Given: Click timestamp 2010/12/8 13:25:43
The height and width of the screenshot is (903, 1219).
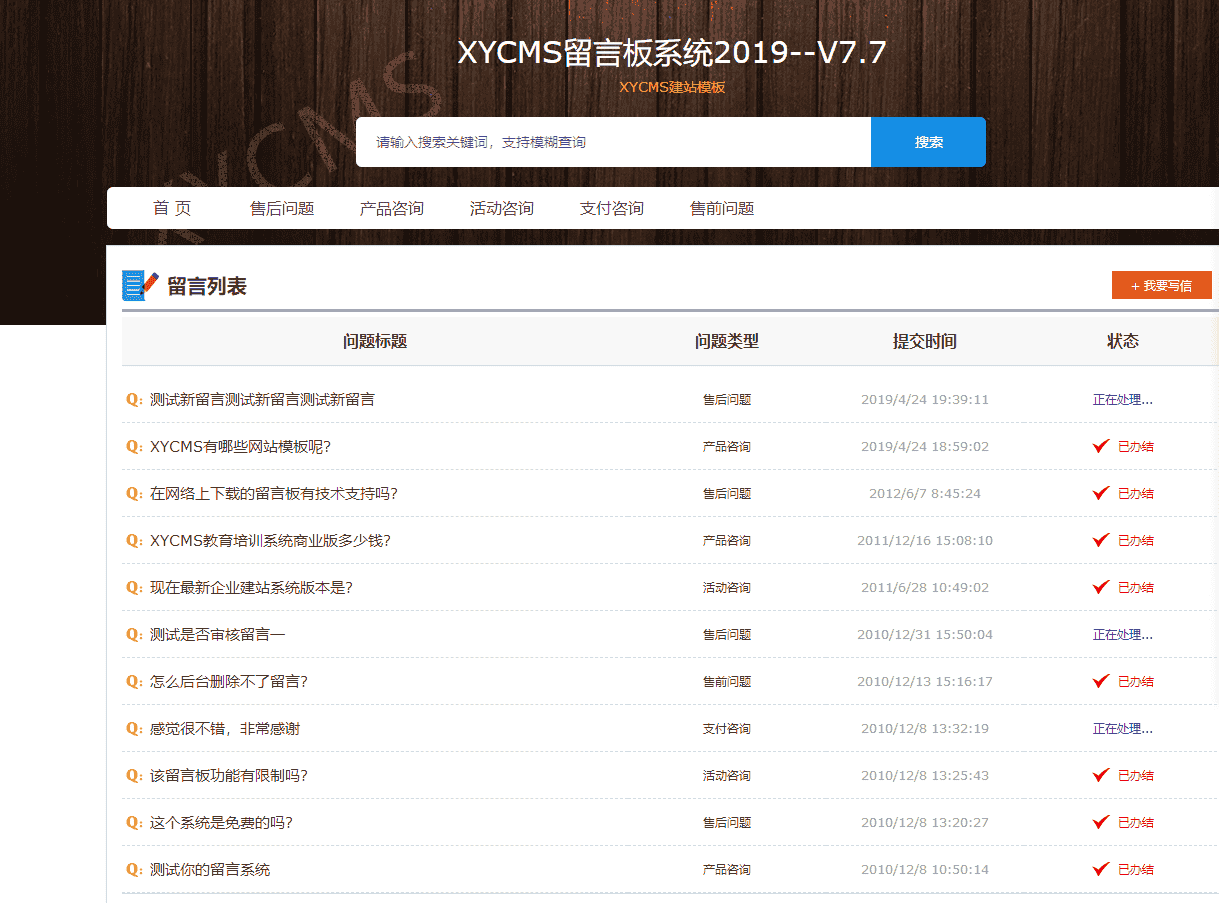Looking at the screenshot, I should (x=925, y=776).
